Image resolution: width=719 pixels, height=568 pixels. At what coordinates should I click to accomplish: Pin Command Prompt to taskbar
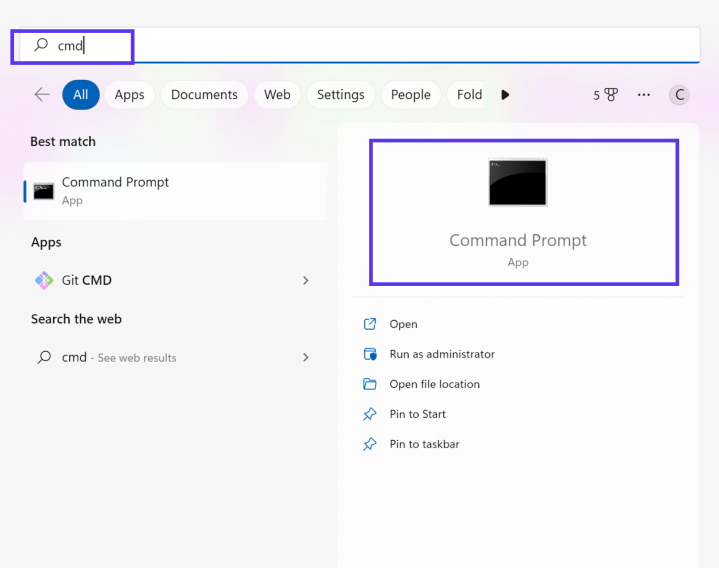tap(424, 444)
